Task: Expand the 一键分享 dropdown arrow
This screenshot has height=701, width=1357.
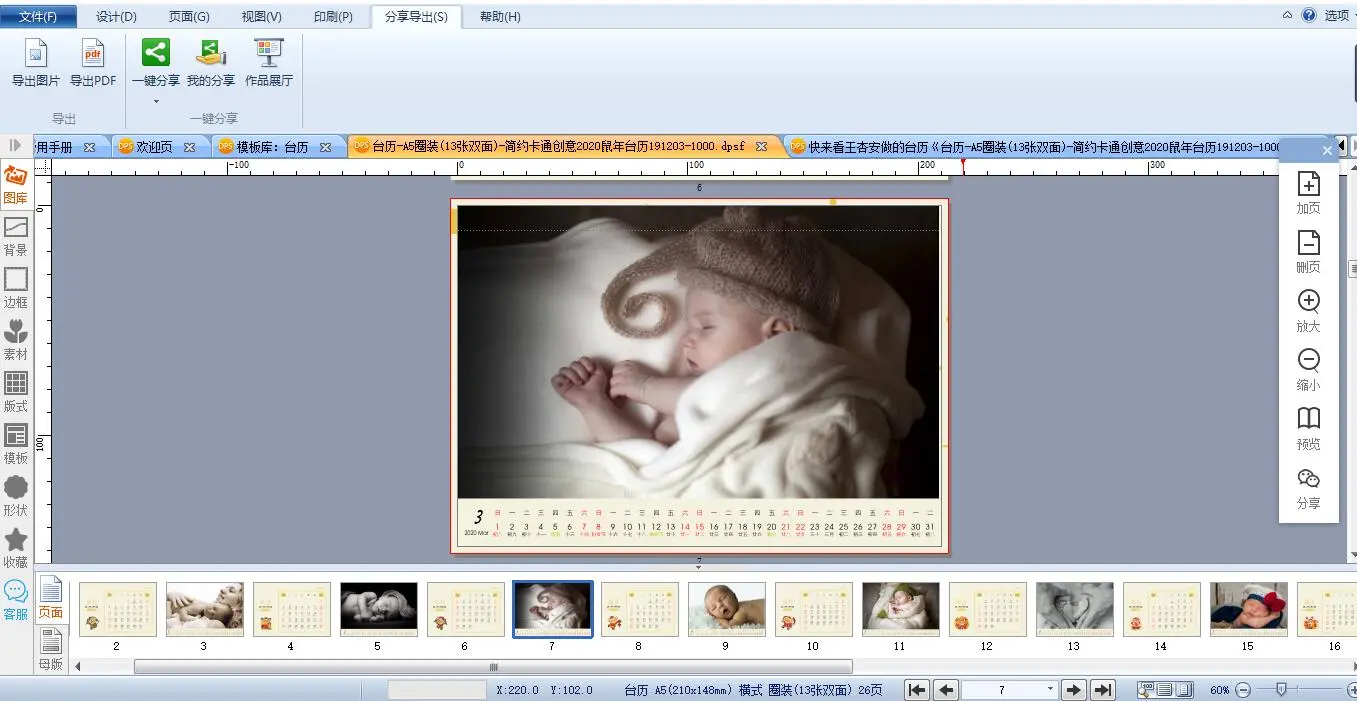Action: [x=156, y=101]
